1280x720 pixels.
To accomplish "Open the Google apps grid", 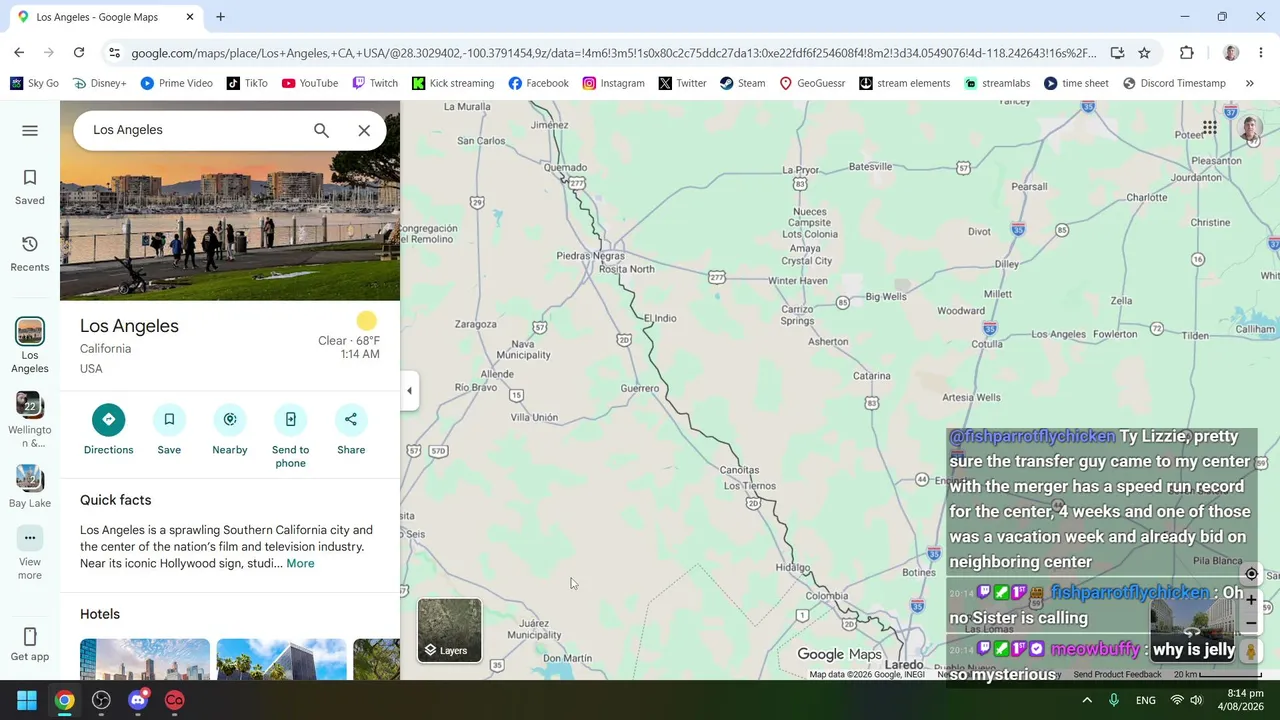I will coord(1210,127).
